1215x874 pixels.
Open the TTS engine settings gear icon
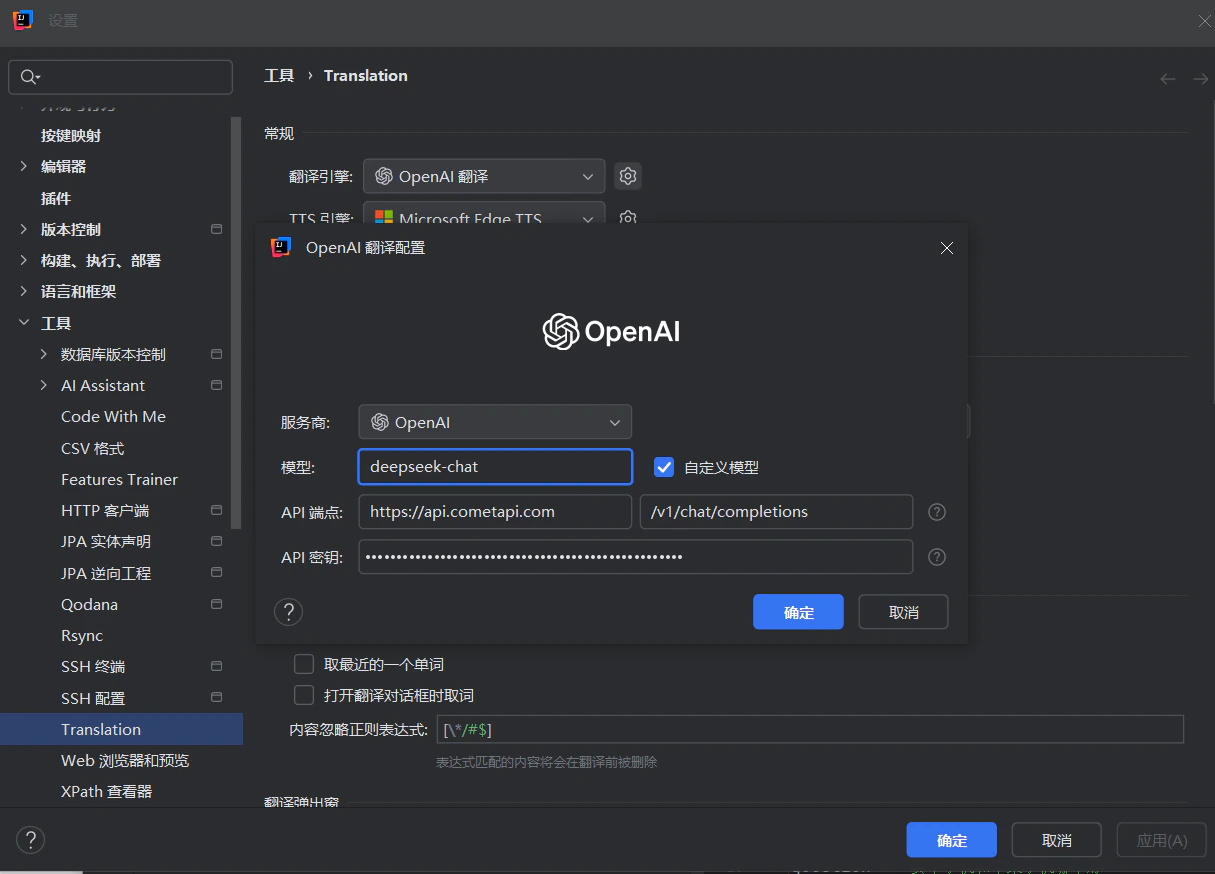click(x=628, y=218)
